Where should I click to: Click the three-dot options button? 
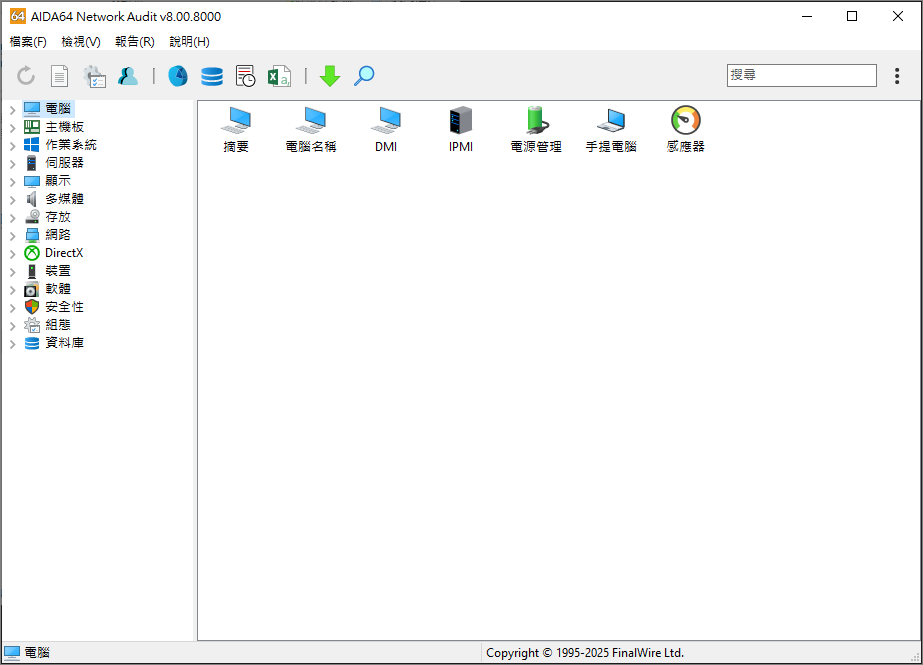point(897,76)
